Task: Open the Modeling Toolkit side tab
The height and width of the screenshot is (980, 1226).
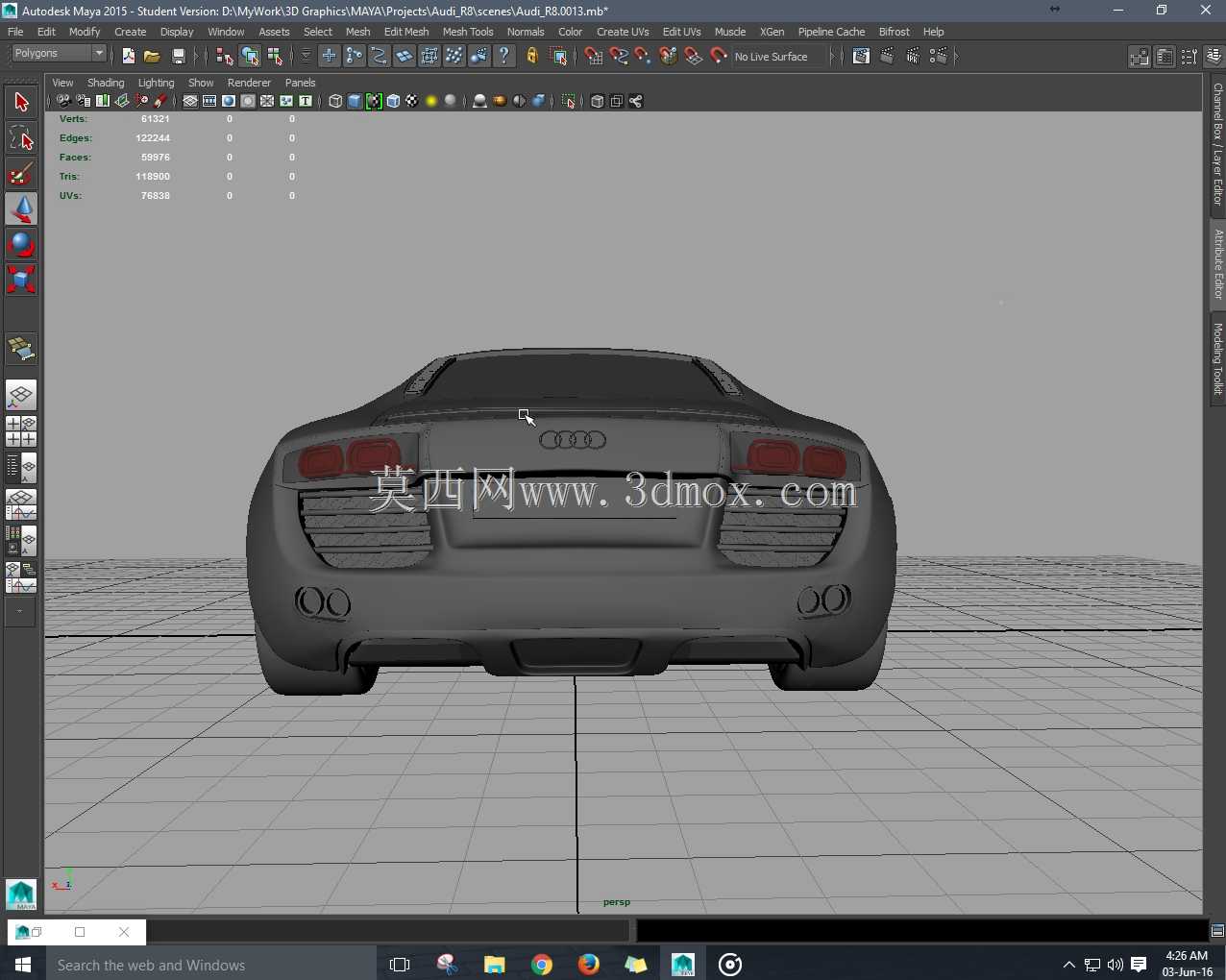Action: [x=1217, y=359]
